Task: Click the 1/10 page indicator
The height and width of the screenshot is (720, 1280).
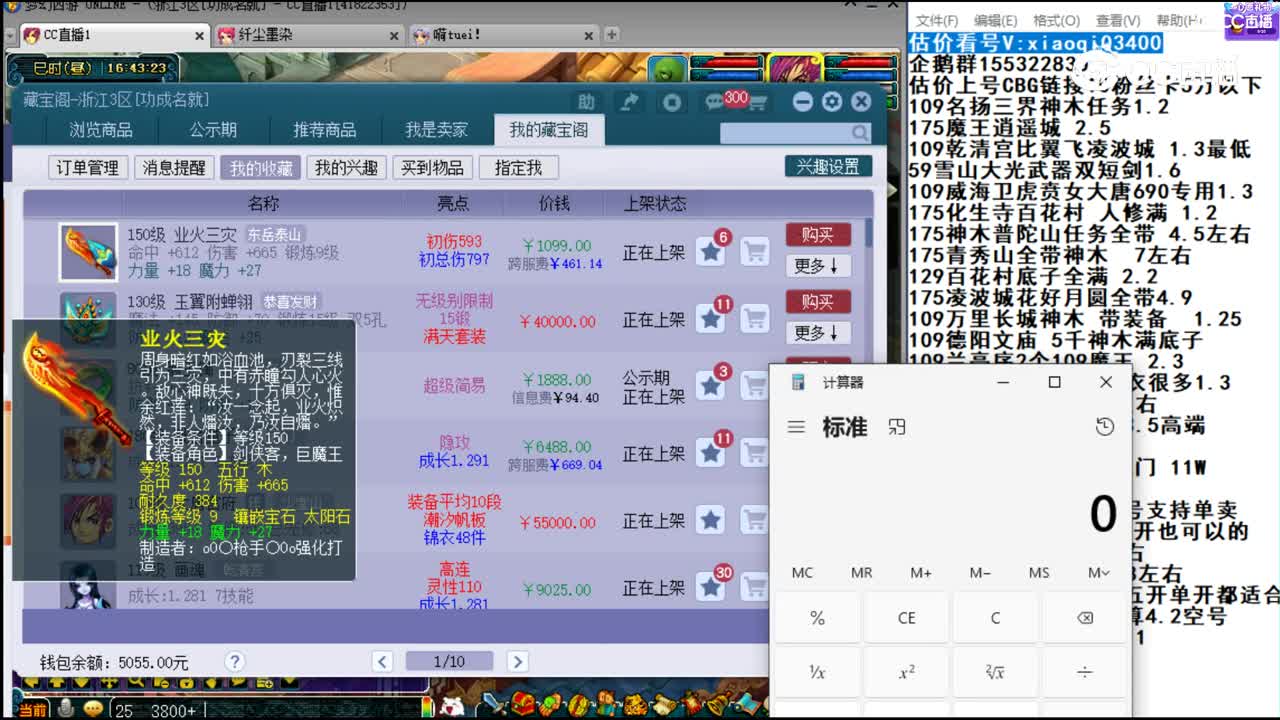Action: pos(449,661)
